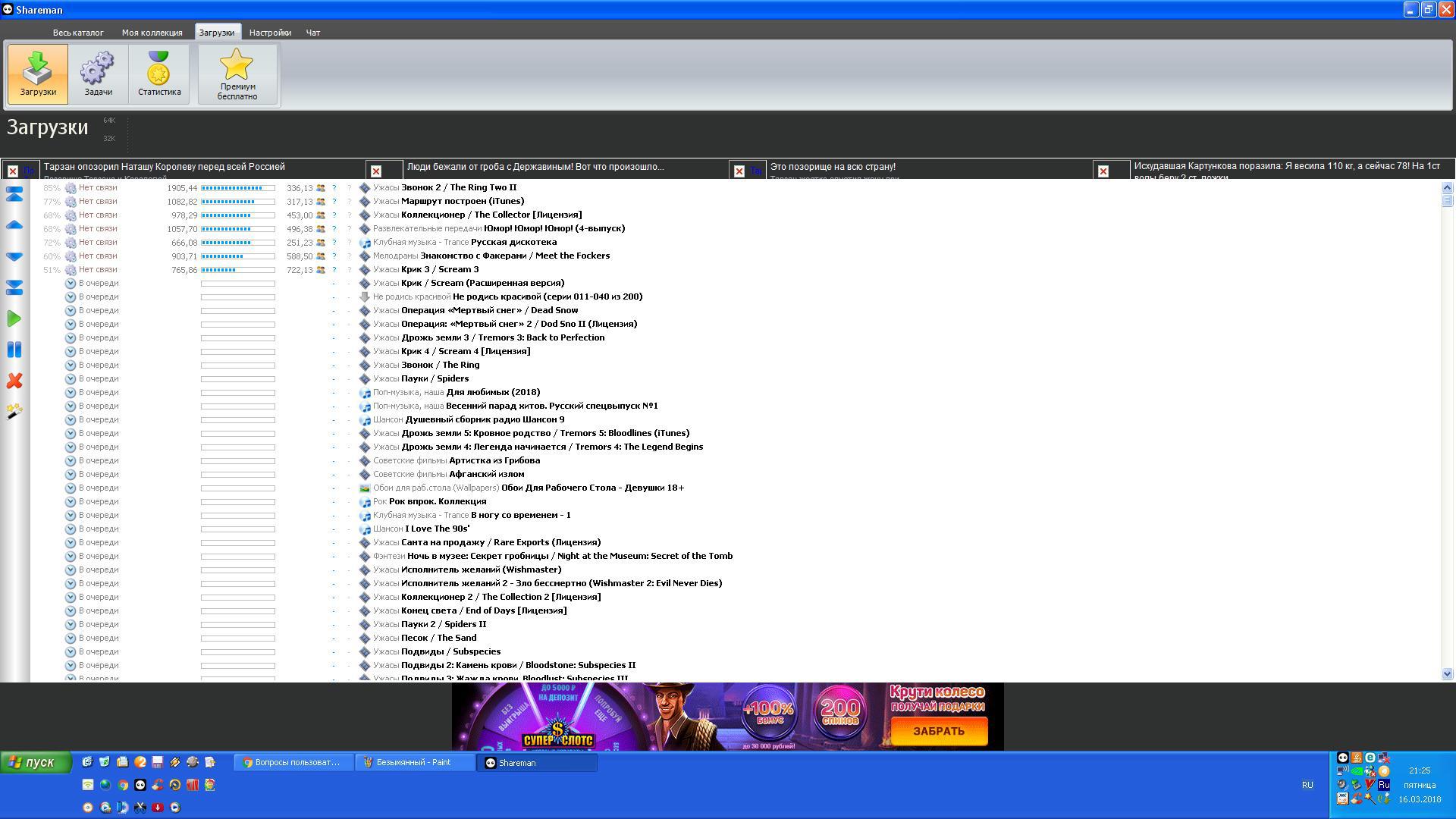Click wallpaper icon of Обои Для Рабочего Стола
The height and width of the screenshot is (819, 1456).
click(x=365, y=488)
